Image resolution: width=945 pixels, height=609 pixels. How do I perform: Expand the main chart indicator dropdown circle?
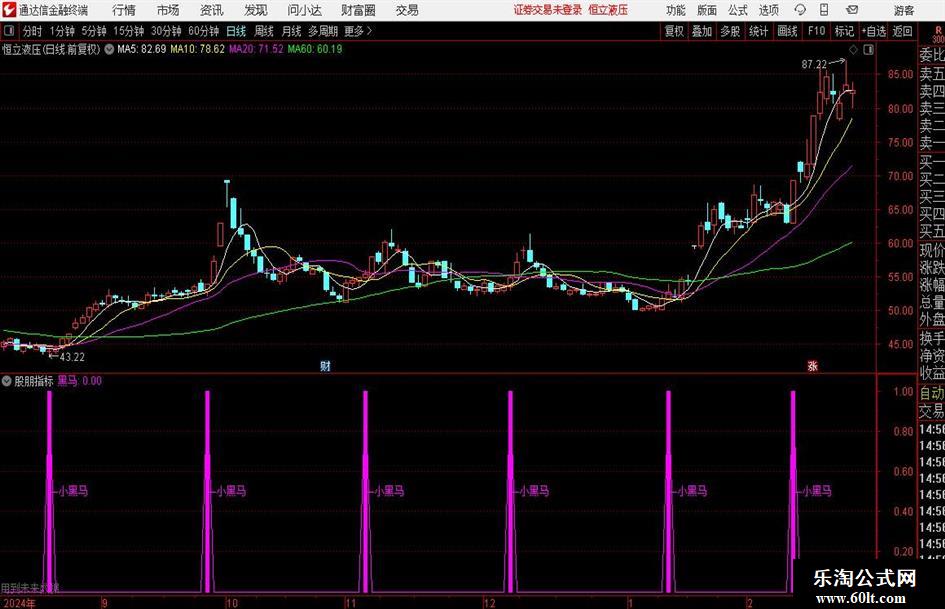click(x=109, y=49)
